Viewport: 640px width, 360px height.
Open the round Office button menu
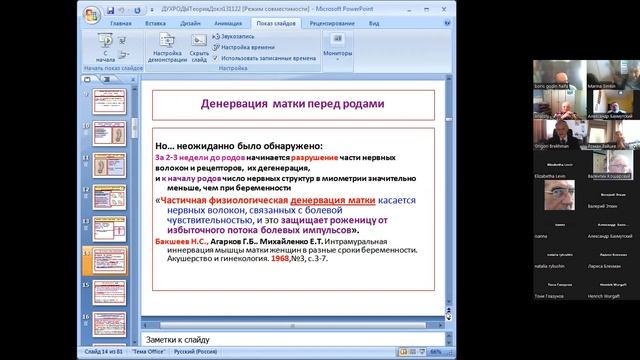[91, 15]
